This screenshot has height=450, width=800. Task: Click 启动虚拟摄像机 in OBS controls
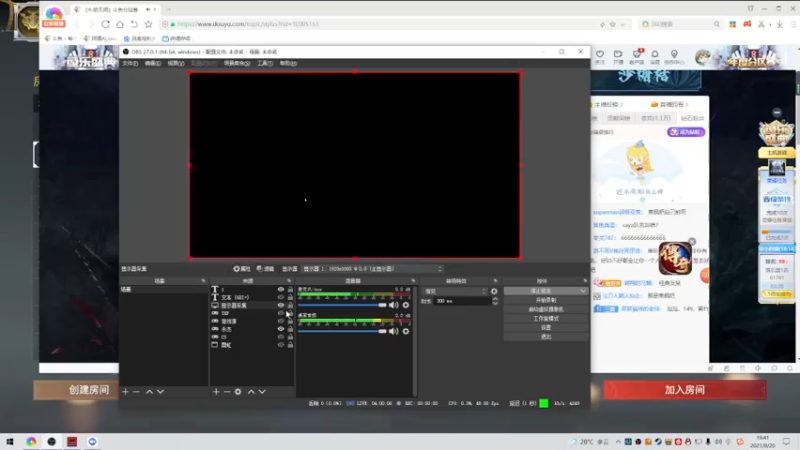click(545, 309)
